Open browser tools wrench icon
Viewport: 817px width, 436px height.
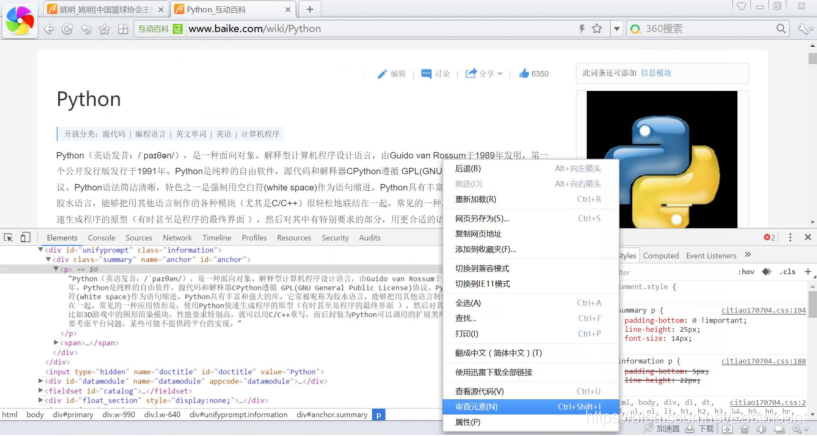pos(805,29)
